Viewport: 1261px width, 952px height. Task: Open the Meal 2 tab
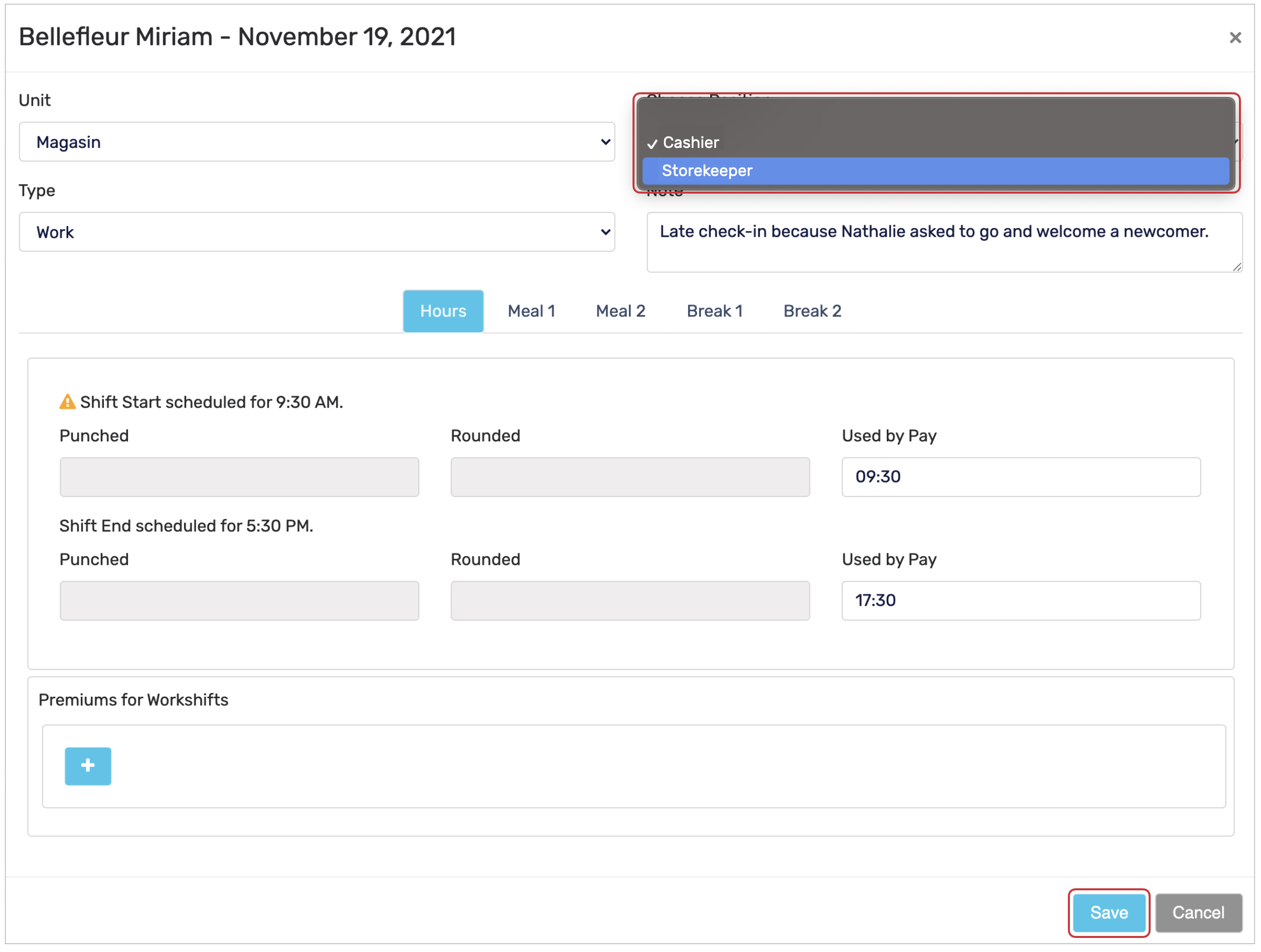coord(620,311)
